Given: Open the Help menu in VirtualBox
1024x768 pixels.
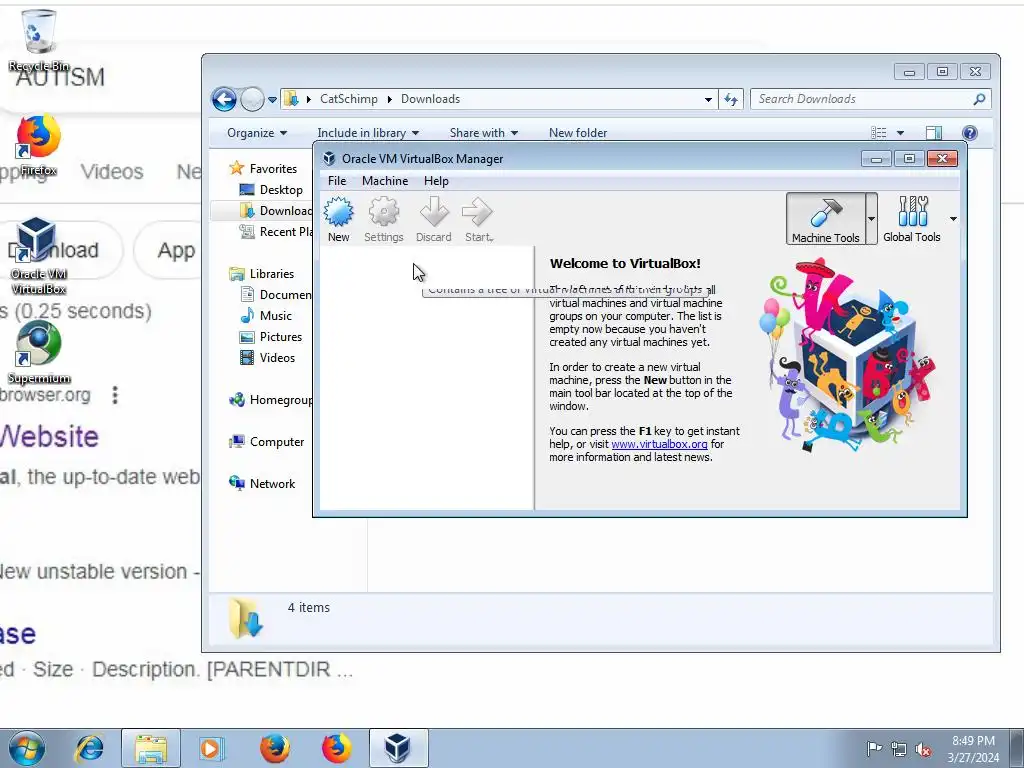Looking at the screenshot, I should click(436, 181).
